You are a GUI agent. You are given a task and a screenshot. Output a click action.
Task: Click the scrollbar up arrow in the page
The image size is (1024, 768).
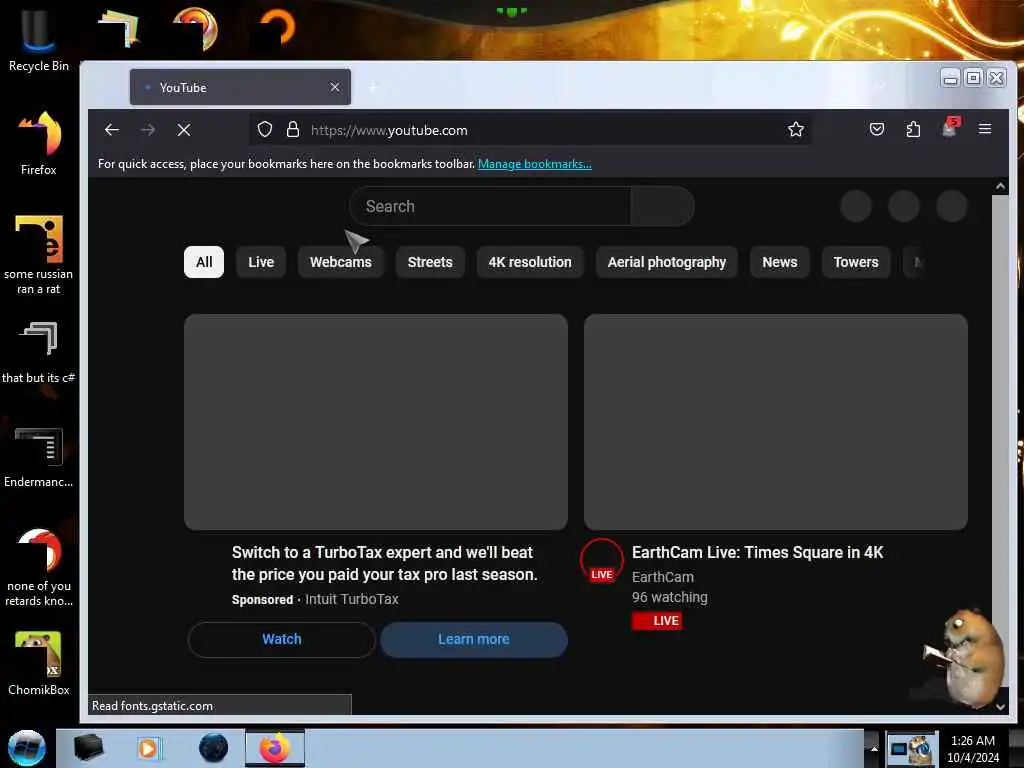click(1000, 186)
